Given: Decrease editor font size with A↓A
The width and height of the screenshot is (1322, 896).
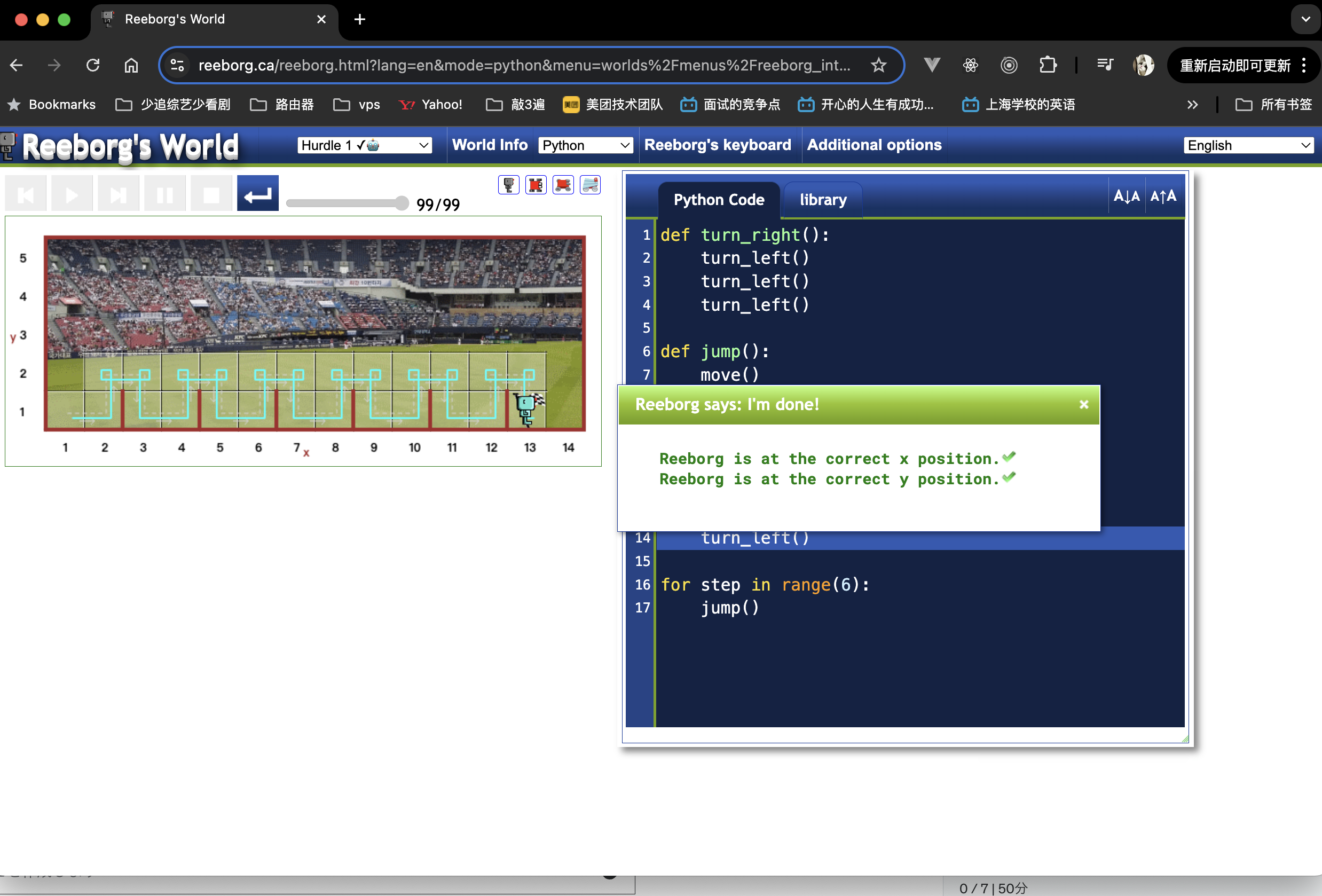Looking at the screenshot, I should (1127, 197).
